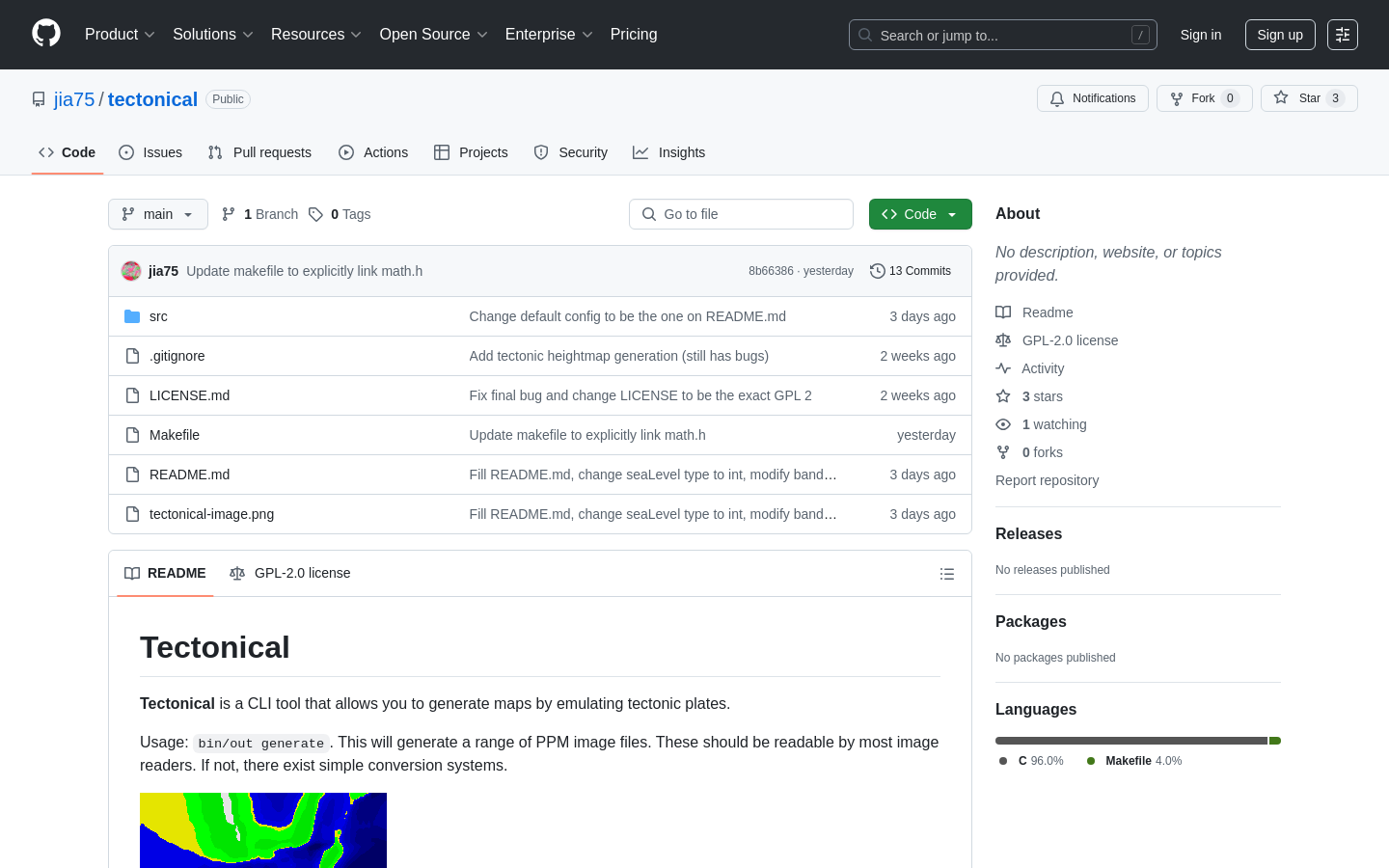Open the Pricing link

click(x=634, y=35)
